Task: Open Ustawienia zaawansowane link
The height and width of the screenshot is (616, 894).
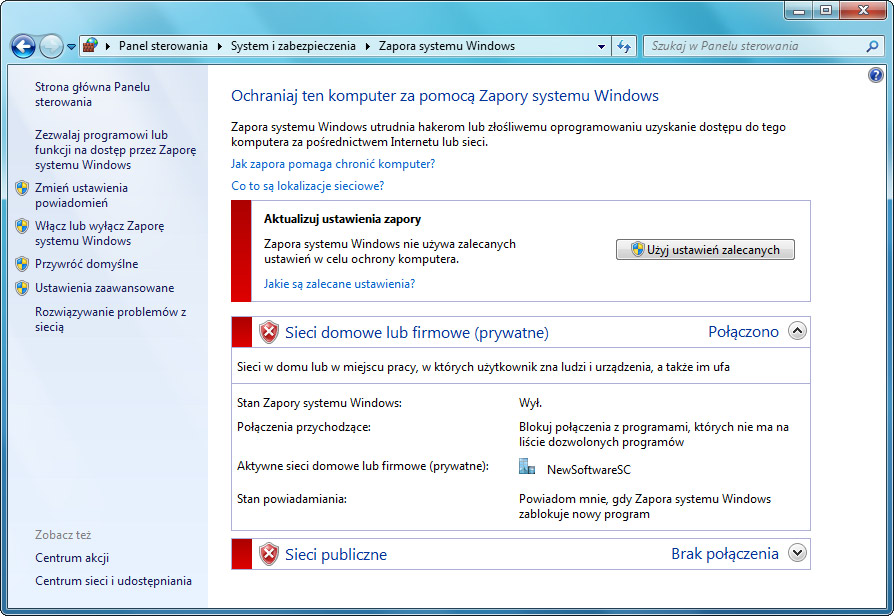Action: click(104, 288)
